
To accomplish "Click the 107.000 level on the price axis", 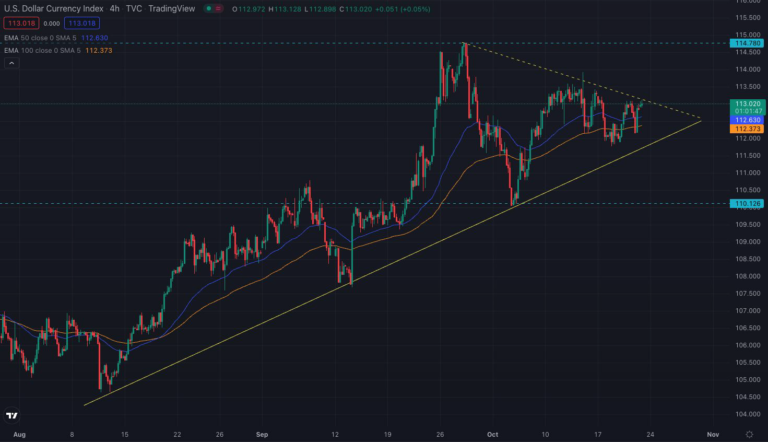I will tap(748, 311).
